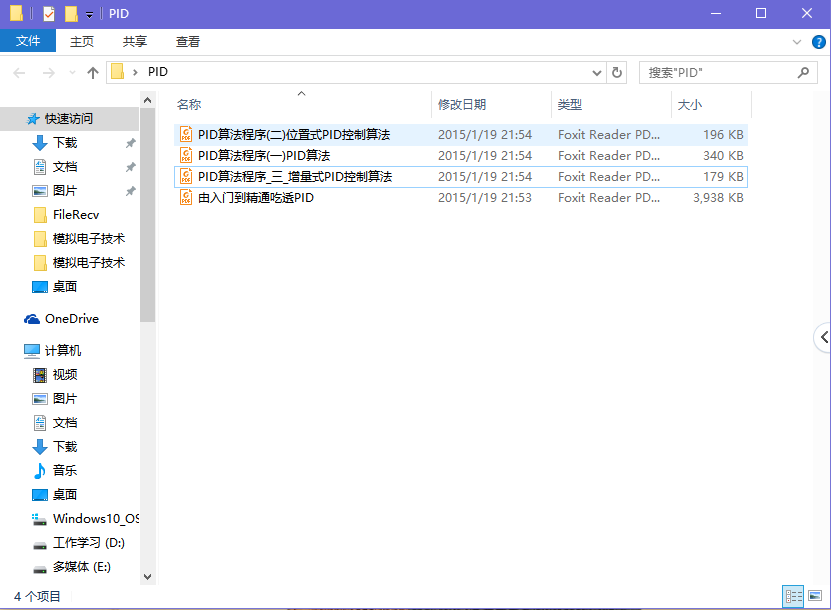Image resolution: width=831 pixels, height=610 pixels.
Task: Open the 多媒体 (E:) drive
Action: [x=82, y=567]
